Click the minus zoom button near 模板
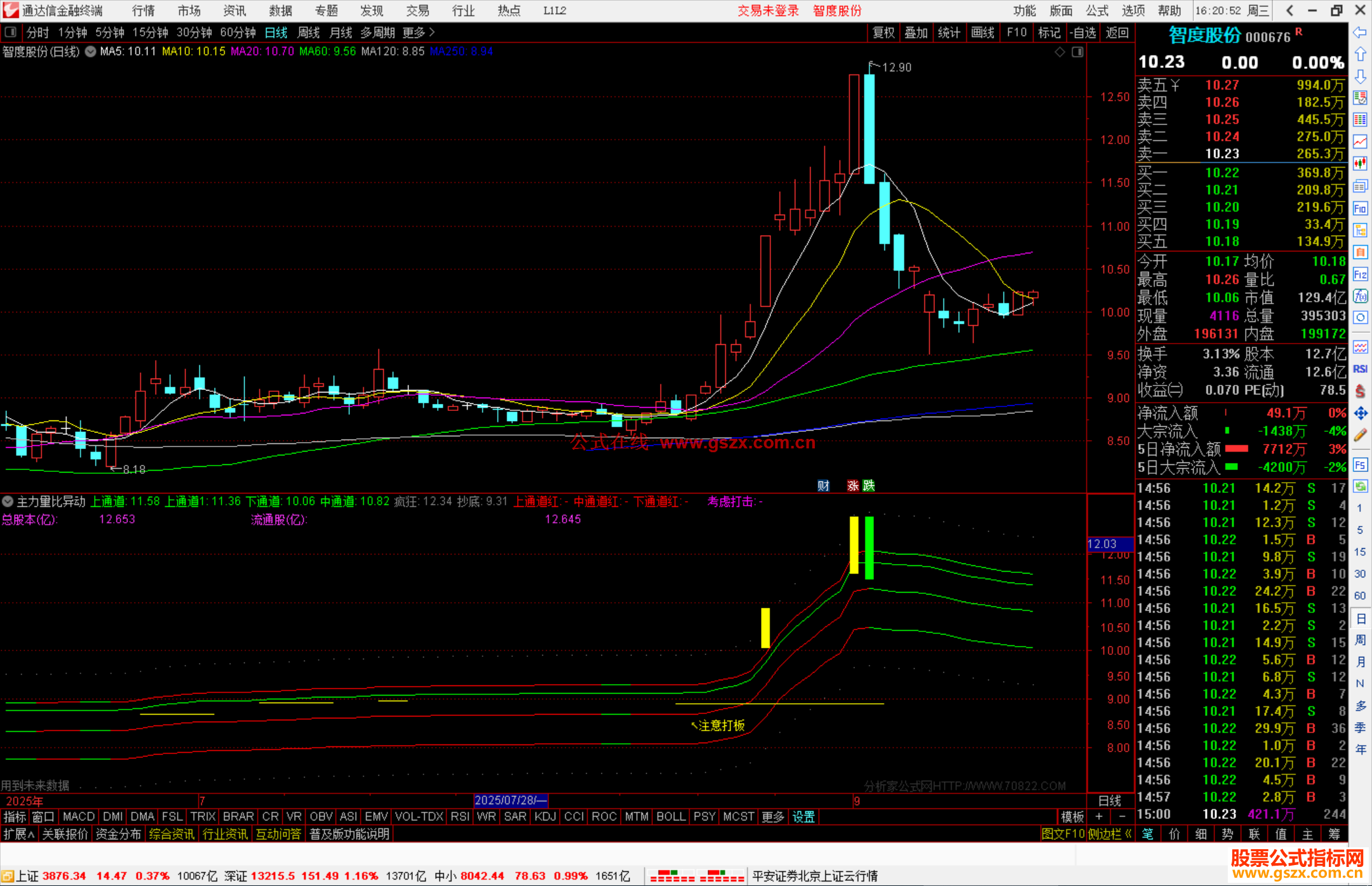The width and height of the screenshot is (1372, 886). coord(1122,817)
